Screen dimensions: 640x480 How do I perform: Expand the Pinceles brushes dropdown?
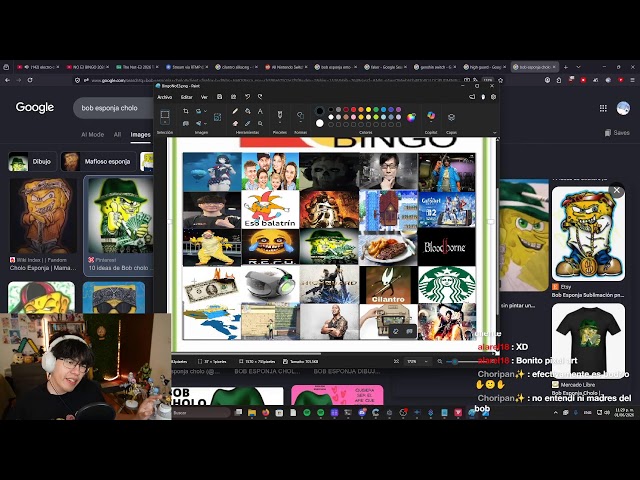pos(280,122)
